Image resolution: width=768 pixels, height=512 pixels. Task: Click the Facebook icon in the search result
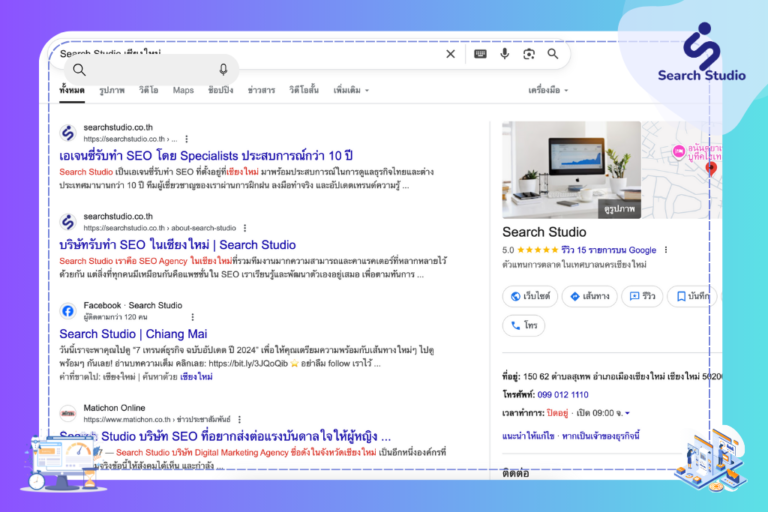[67, 310]
